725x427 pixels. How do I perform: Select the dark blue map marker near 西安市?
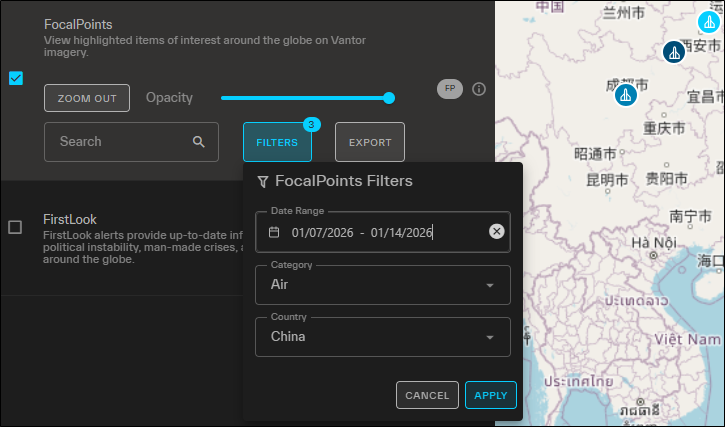(675, 52)
